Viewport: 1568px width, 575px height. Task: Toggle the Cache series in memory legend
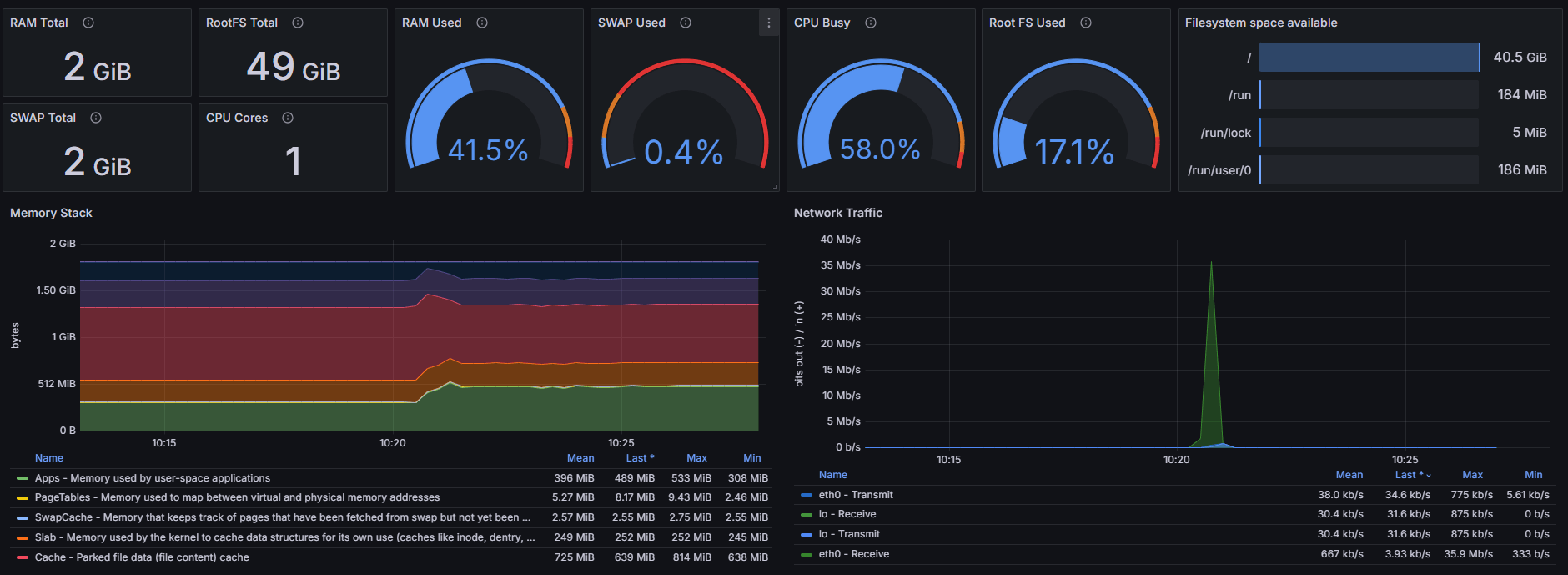point(141,557)
